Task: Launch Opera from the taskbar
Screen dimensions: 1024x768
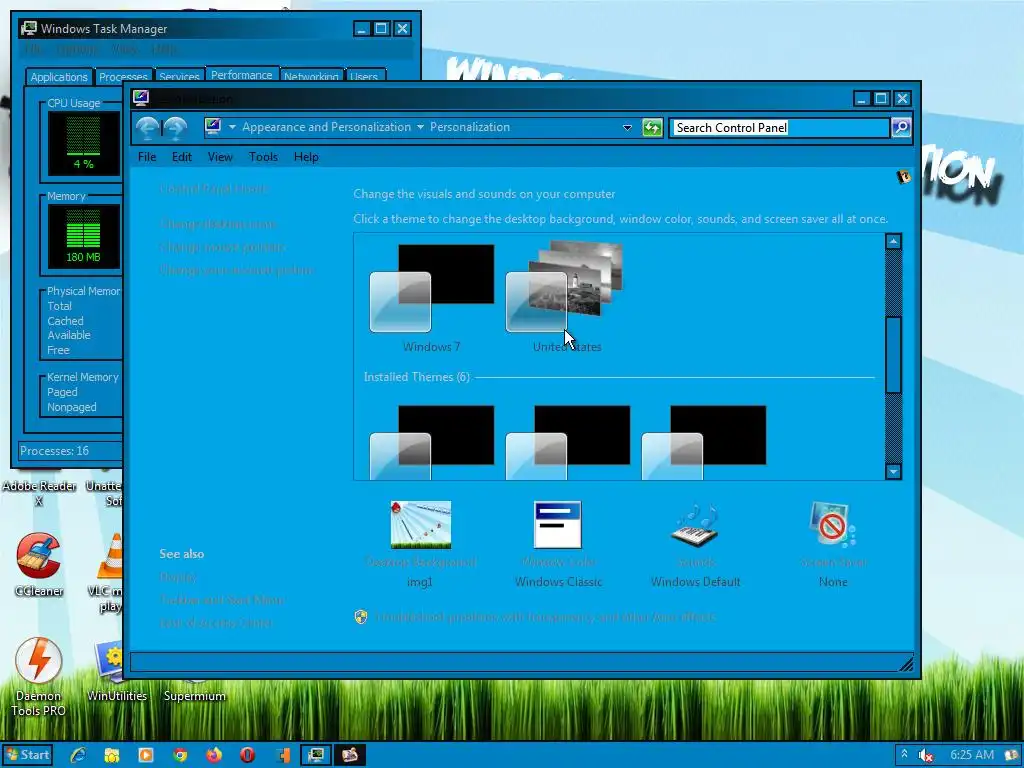Action: tap(248, 755)
